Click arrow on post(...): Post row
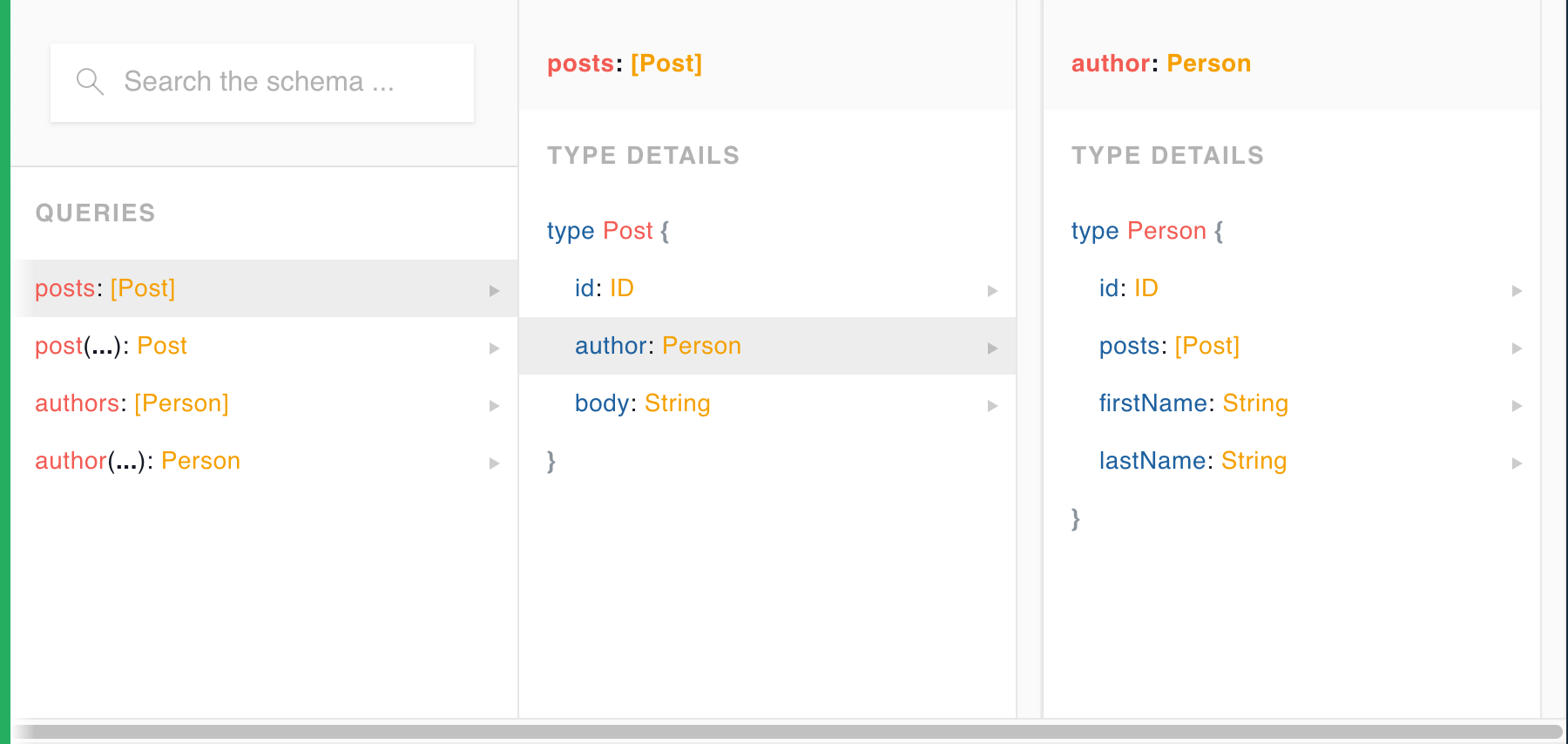The width and height of the screenshot is (1568, 744). tap(494, 348)
